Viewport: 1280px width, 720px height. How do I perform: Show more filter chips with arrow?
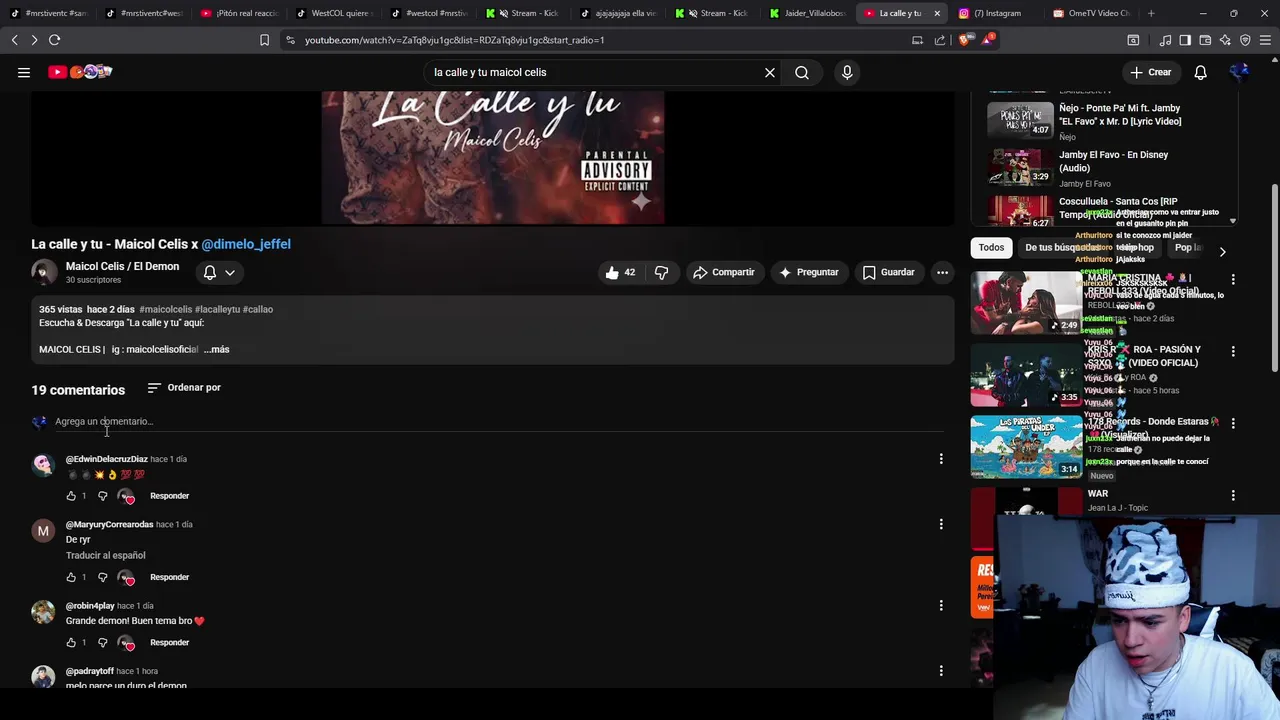[1222, 251]
